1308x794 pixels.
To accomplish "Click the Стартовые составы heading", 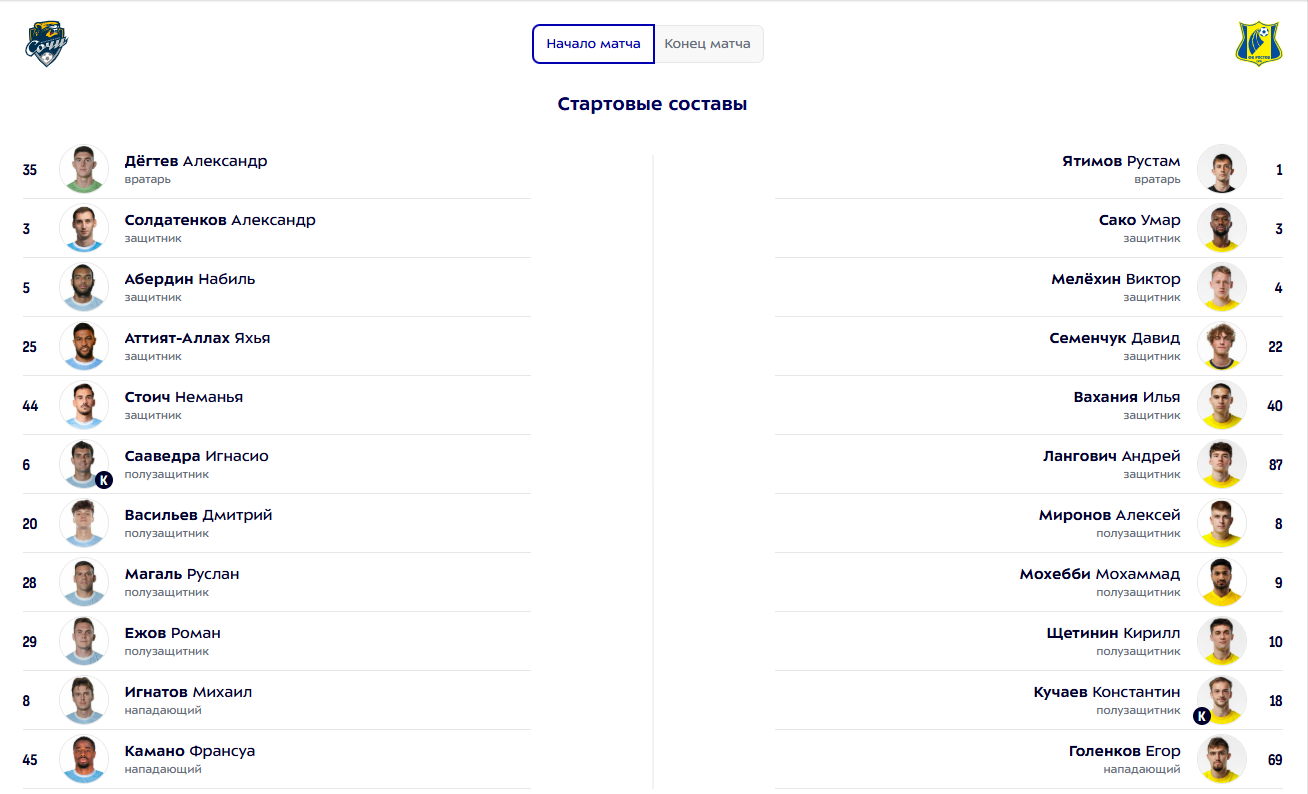I will [652, 104].
